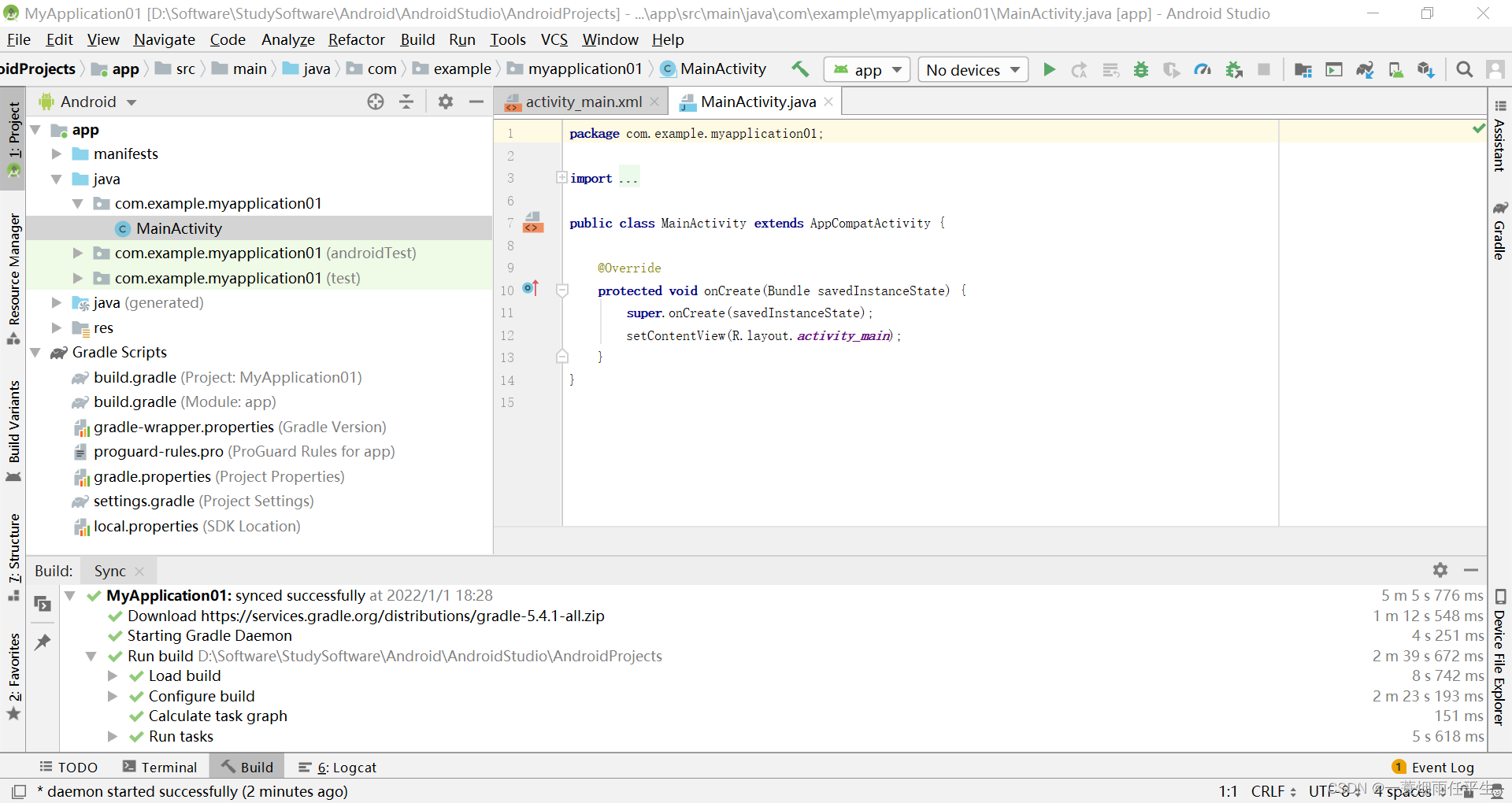Screen dimensions: 1512x803
Task: Open the Profiler icon in toolbar
Action: tap(1202, 69)
